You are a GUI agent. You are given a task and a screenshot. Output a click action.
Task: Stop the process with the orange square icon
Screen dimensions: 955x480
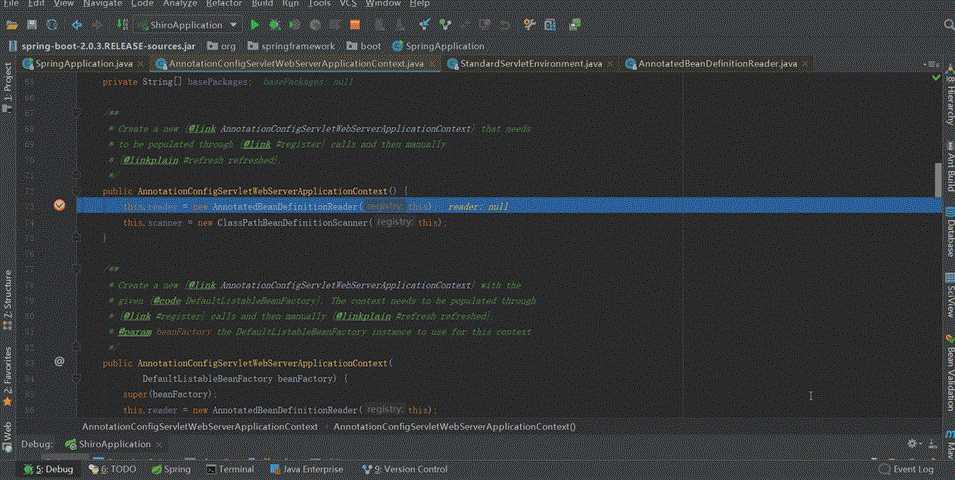tap(355, 25)
